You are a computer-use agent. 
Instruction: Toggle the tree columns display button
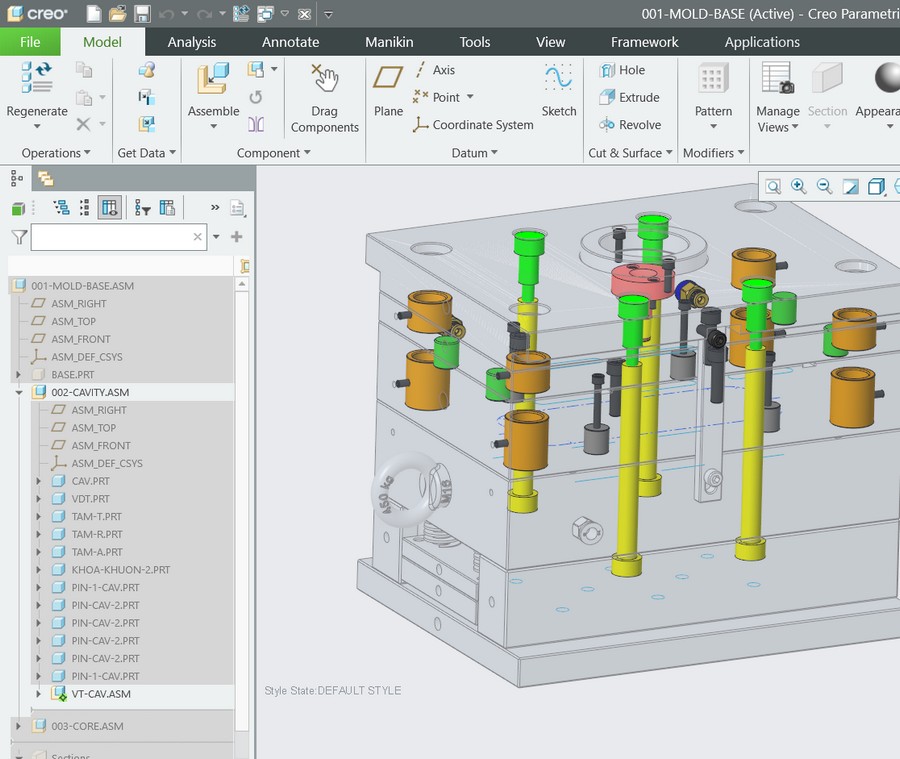(x=109, y=208)
